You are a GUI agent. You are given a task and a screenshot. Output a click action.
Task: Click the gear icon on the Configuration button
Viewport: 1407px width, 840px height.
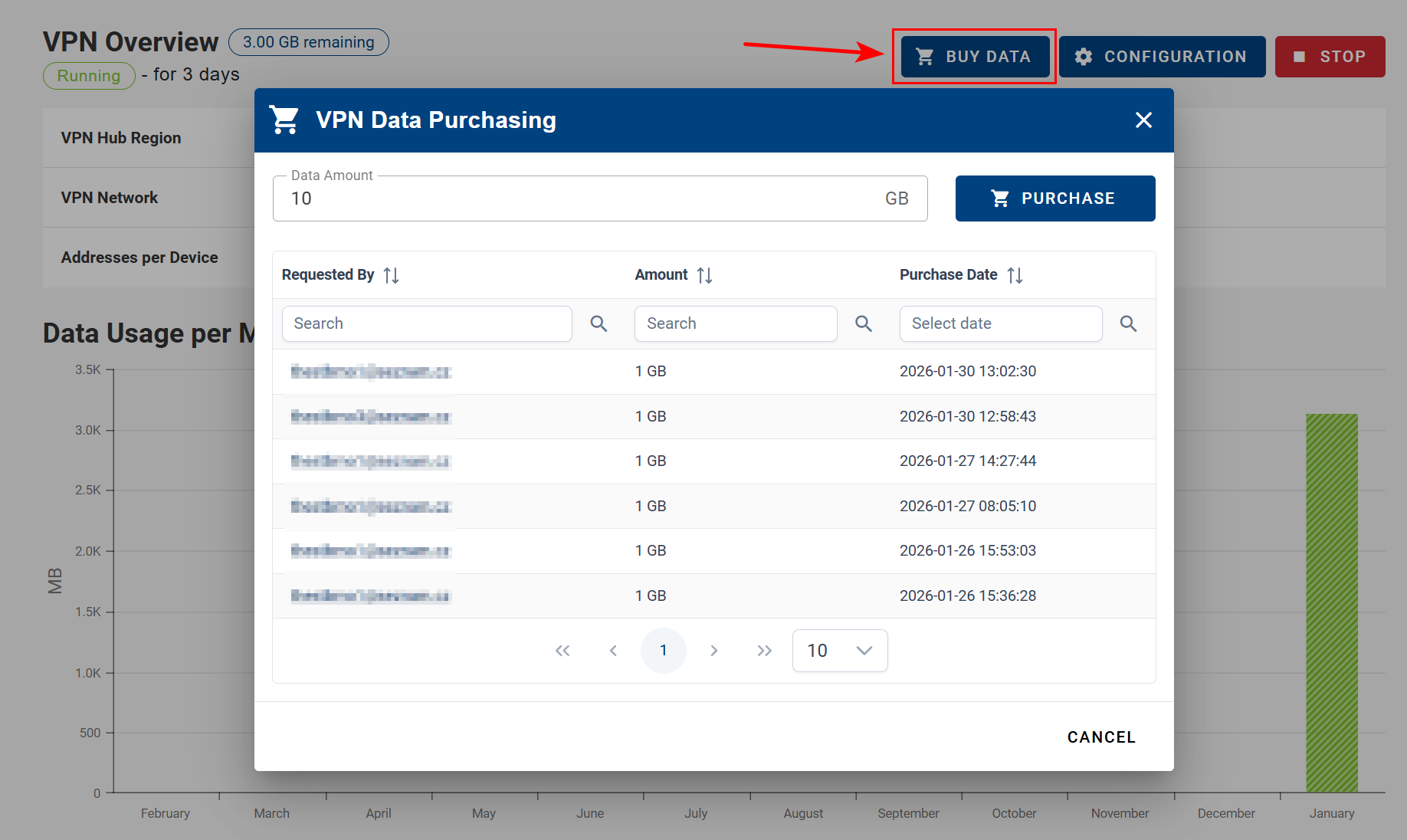(x=1084, y=56)
